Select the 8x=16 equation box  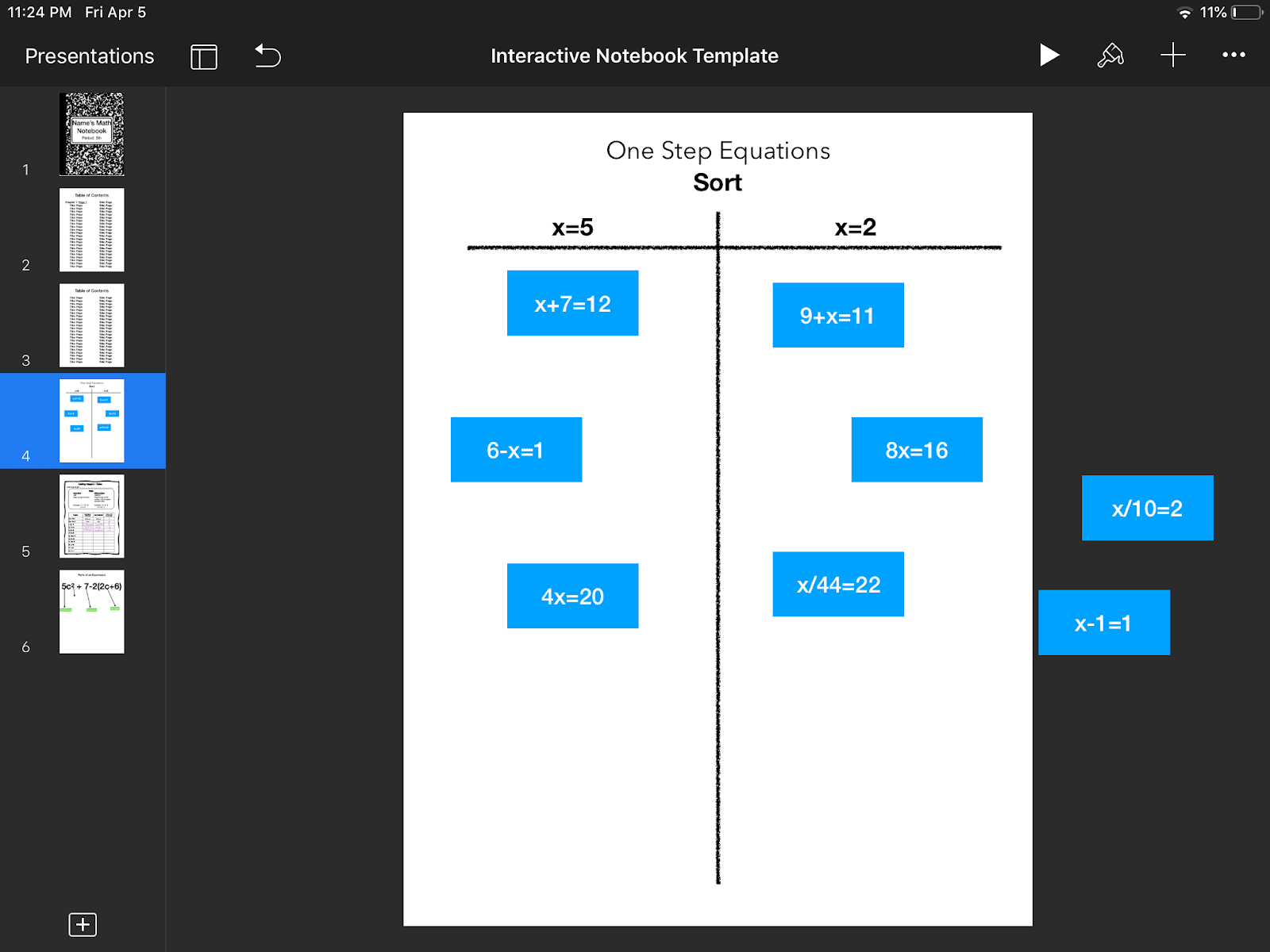tap(917, 449)
